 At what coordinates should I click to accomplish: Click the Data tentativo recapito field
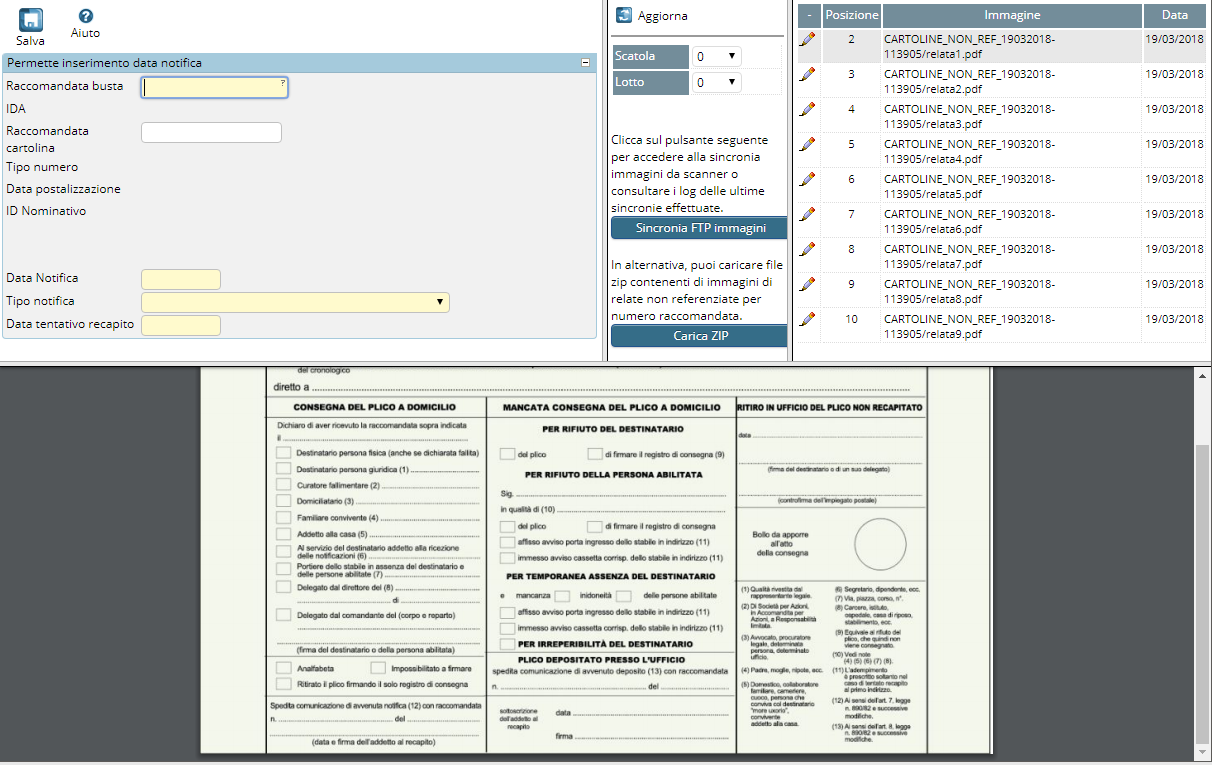point(181,325)
